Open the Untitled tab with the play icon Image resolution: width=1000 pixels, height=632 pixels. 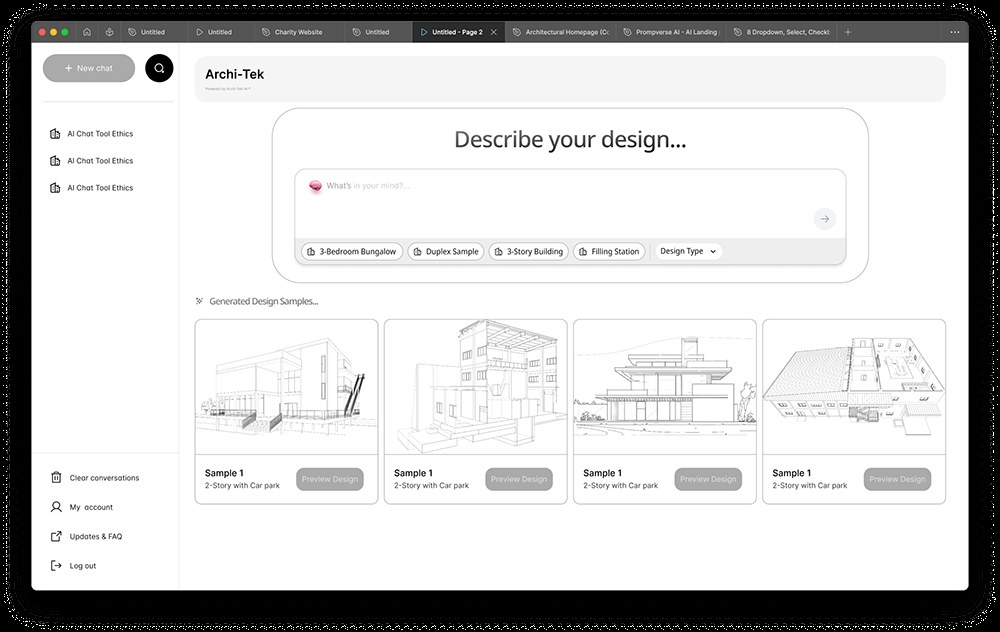coord(220,32)
